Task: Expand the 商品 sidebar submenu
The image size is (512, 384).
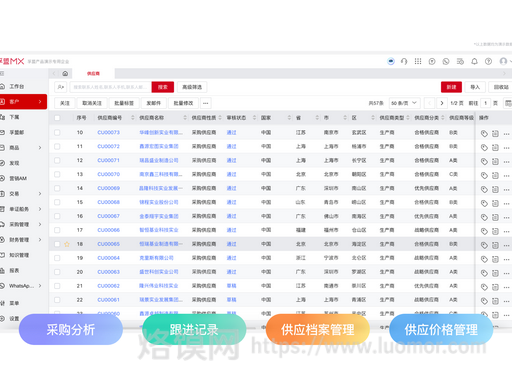Action: 40,148
